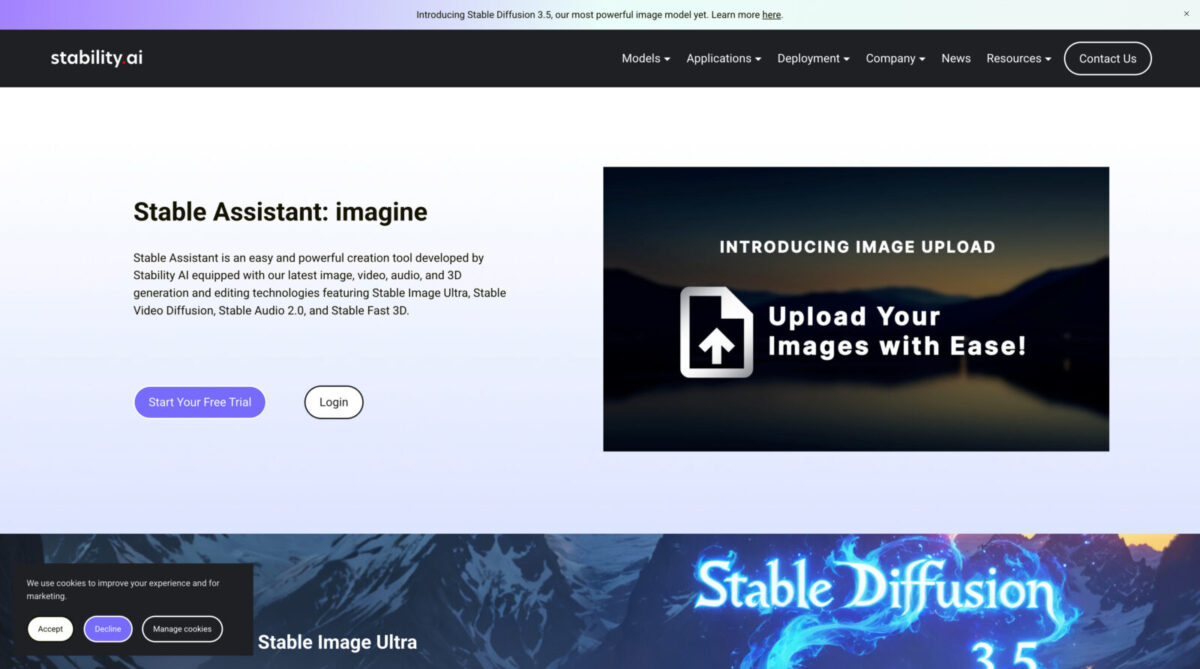Decline cookies
This screenshot has width=1200, height=669.
[108, 628]
